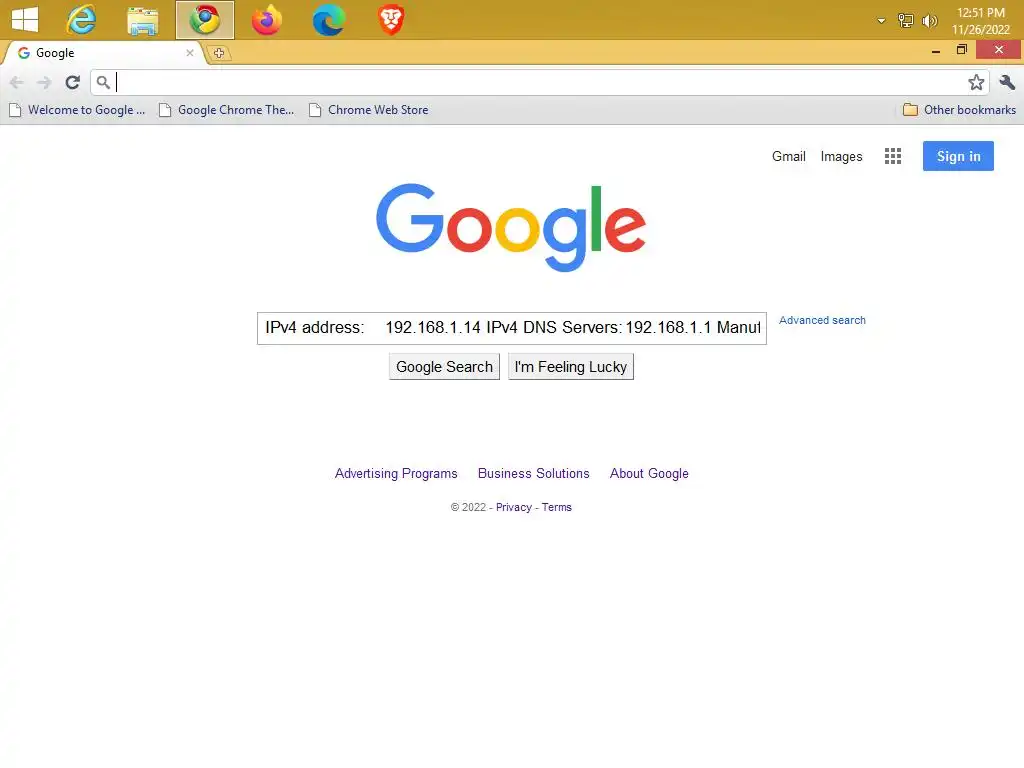Image resolution: width=1024 pixels, height=768 pixels.
Task: Click the Google logo
Action: coord(511,227)
